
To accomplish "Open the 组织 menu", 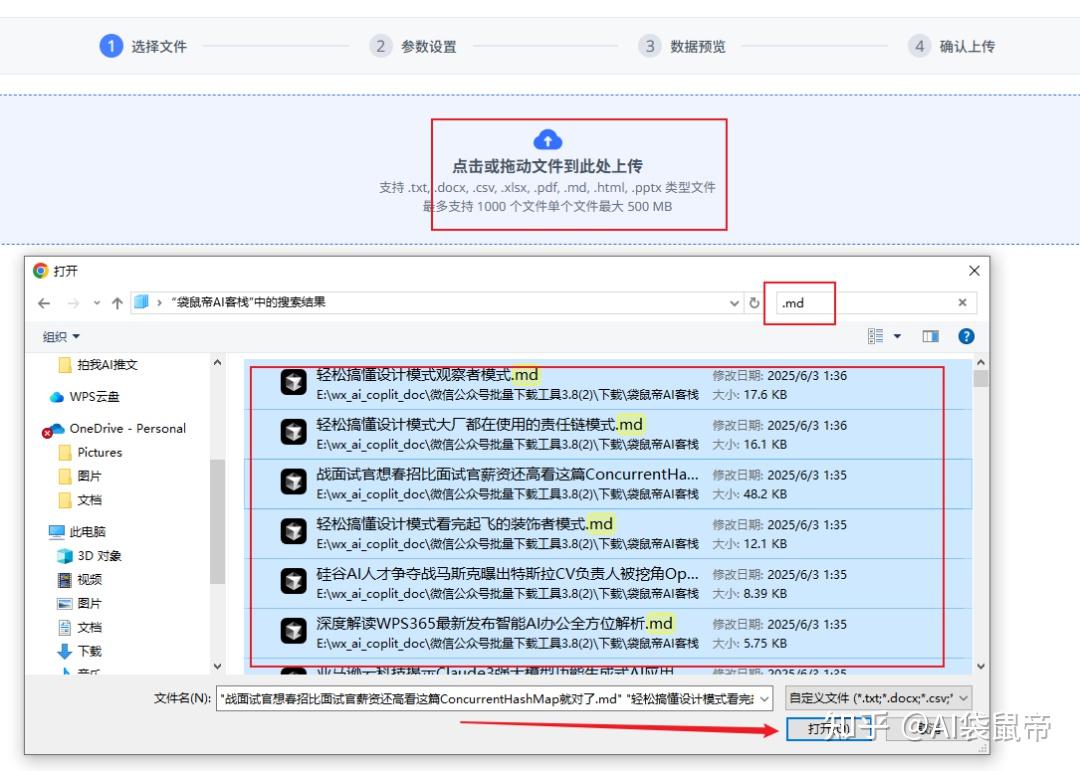I will click(61, 336).
